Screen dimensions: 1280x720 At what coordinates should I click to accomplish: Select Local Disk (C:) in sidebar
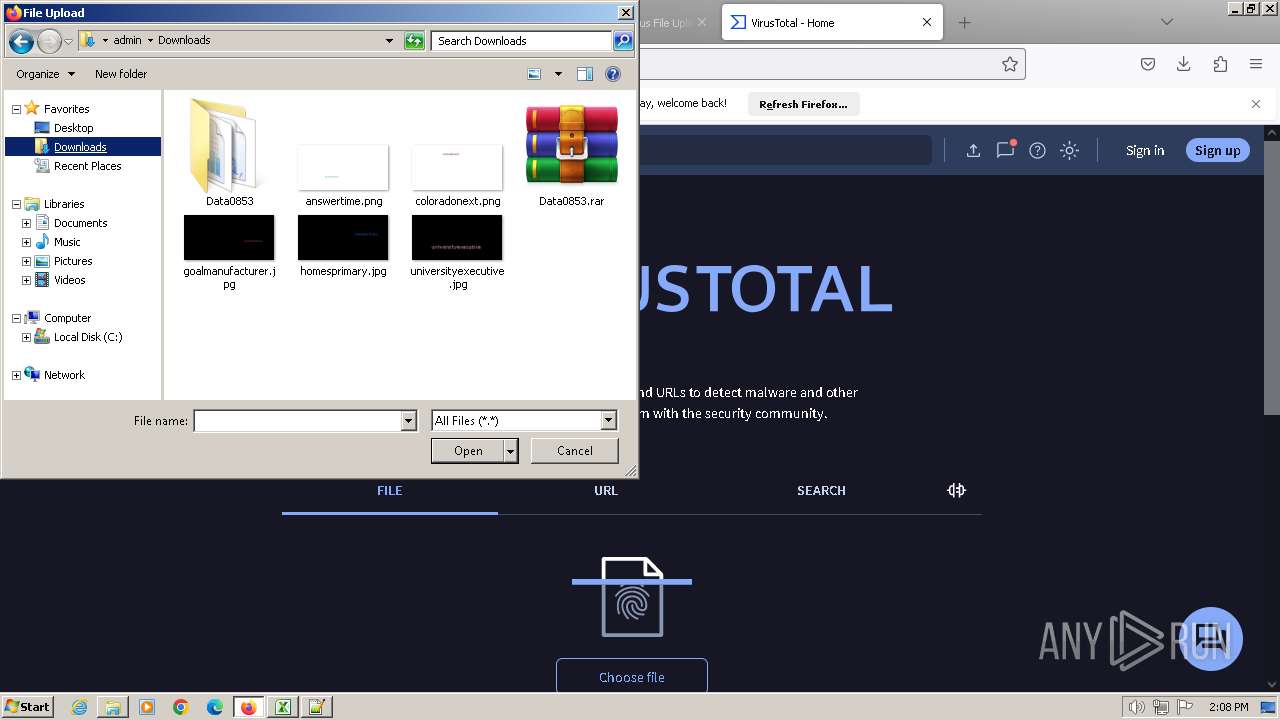88,337
